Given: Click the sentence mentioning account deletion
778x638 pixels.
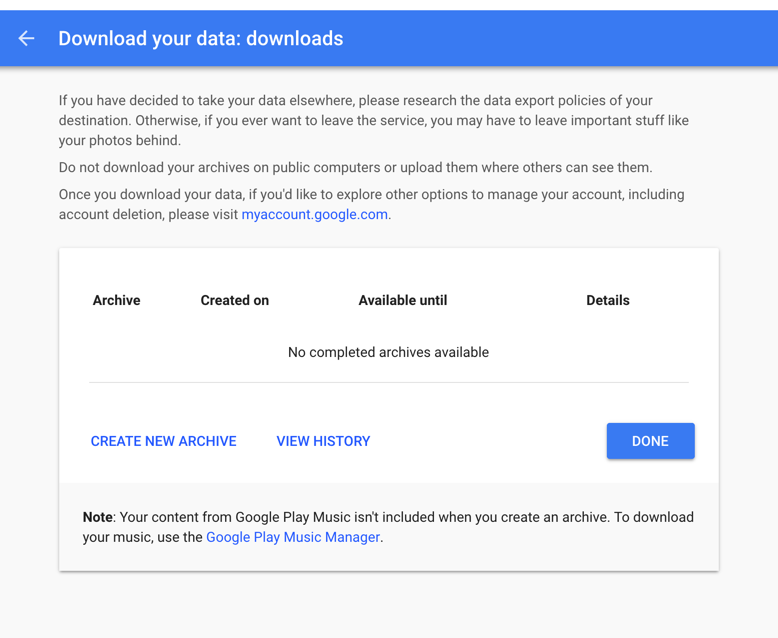Looking at the screenshot, I should 372,204.
